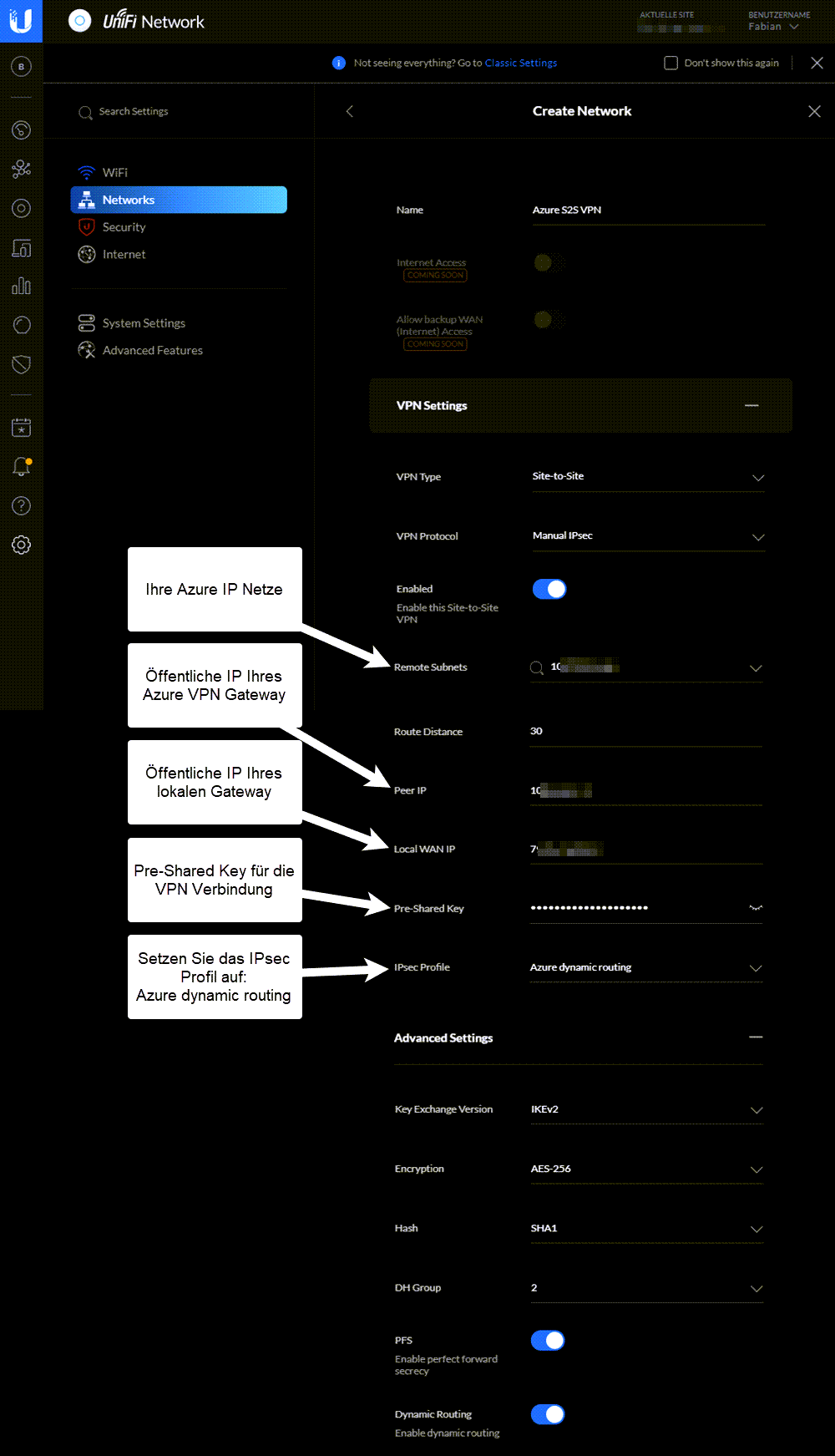Image resolution: width=835 pixels, height=1456 pixels.
Task: Open the Hash dropdown
Action: click(647, 1229)
